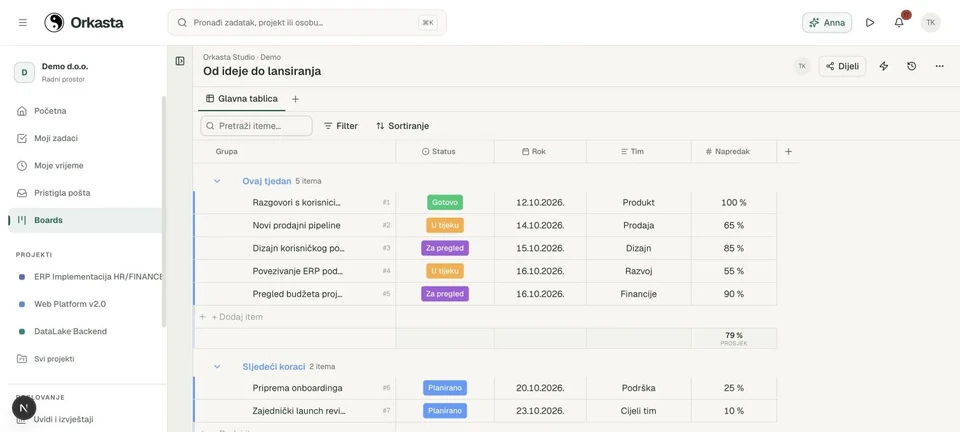Open TK user avatar menu

coord(931,23)
